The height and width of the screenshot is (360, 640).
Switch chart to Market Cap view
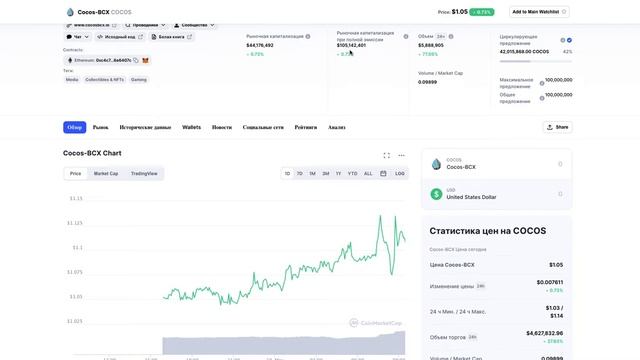pyautogui.click(x=106, y=173)
